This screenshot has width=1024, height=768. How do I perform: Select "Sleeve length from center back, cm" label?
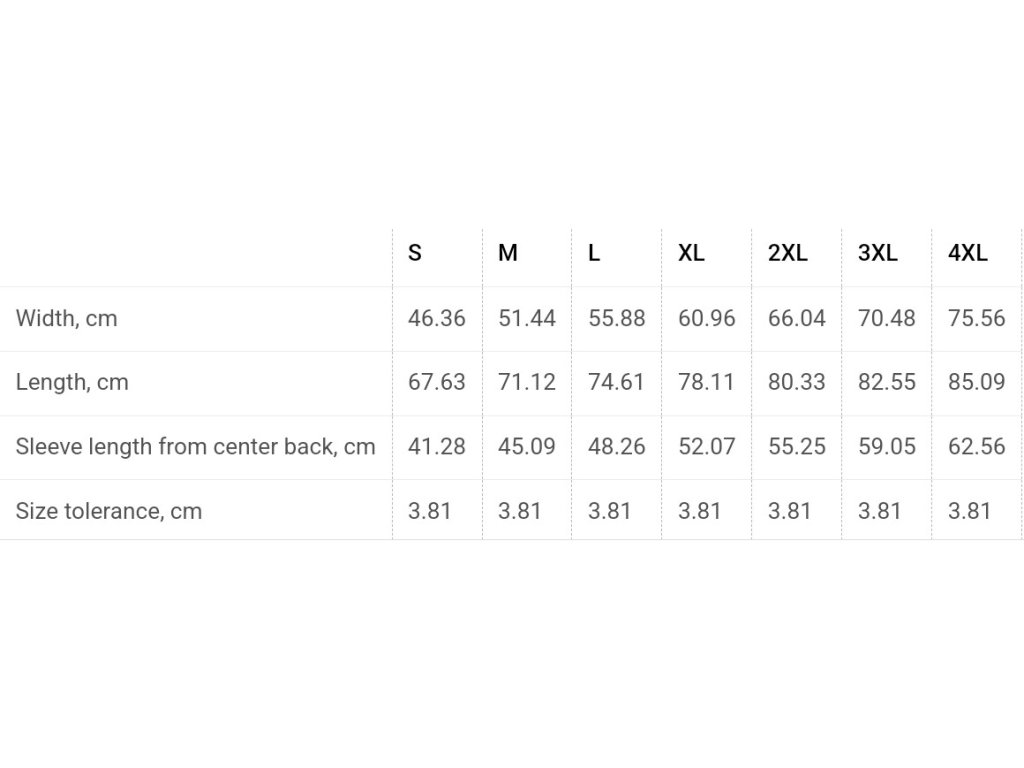[195, 446]
